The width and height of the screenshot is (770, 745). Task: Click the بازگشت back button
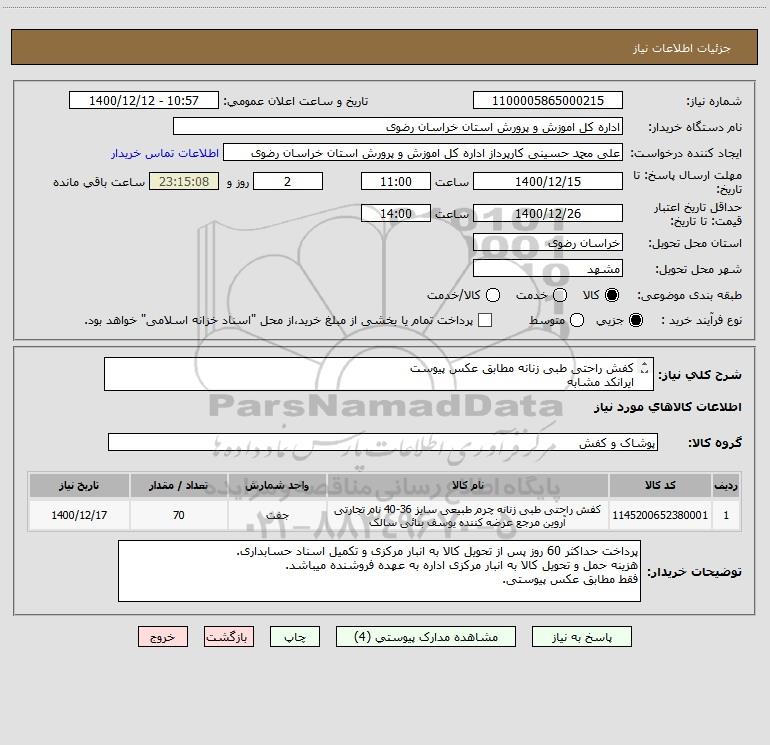coord(229,637)
